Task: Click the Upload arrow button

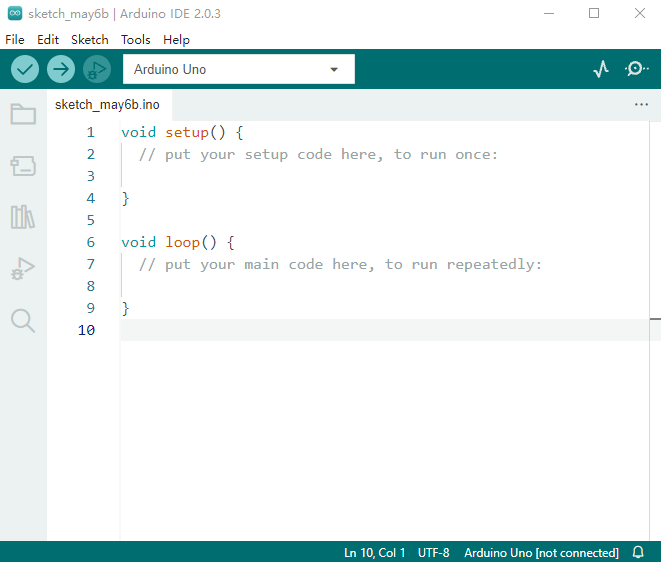Action: (x=61, y=69)
